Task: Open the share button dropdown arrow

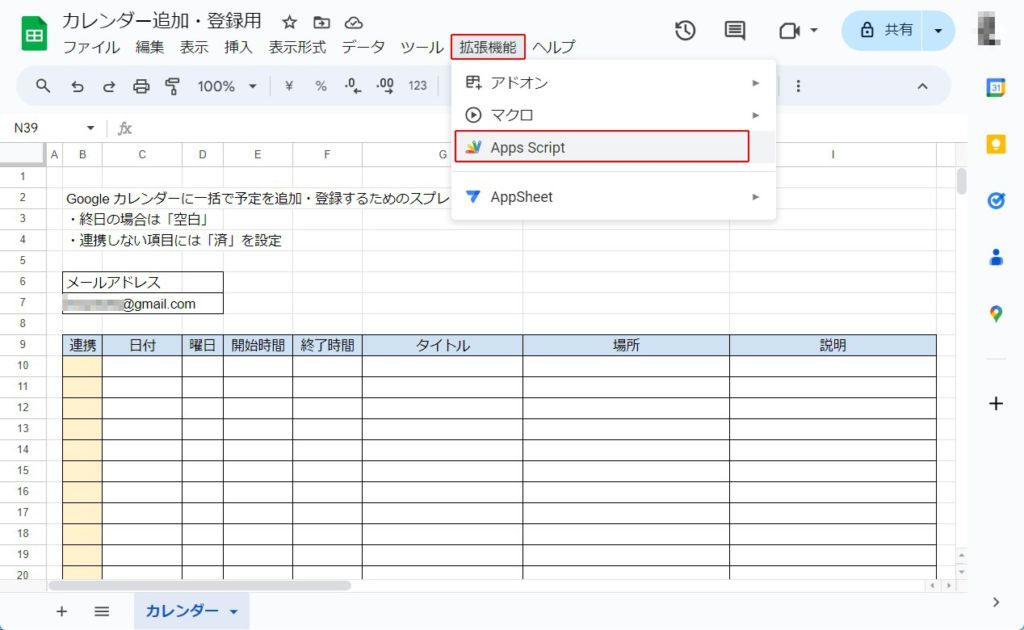Action: tap(938, 30)
